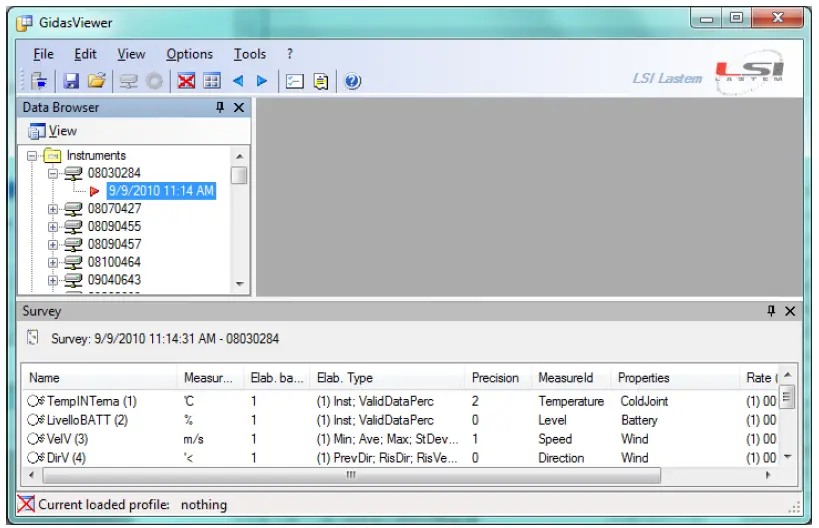Pin the Data Browser panel
Screen dimensions: 819x528
[x=220, y=107]
